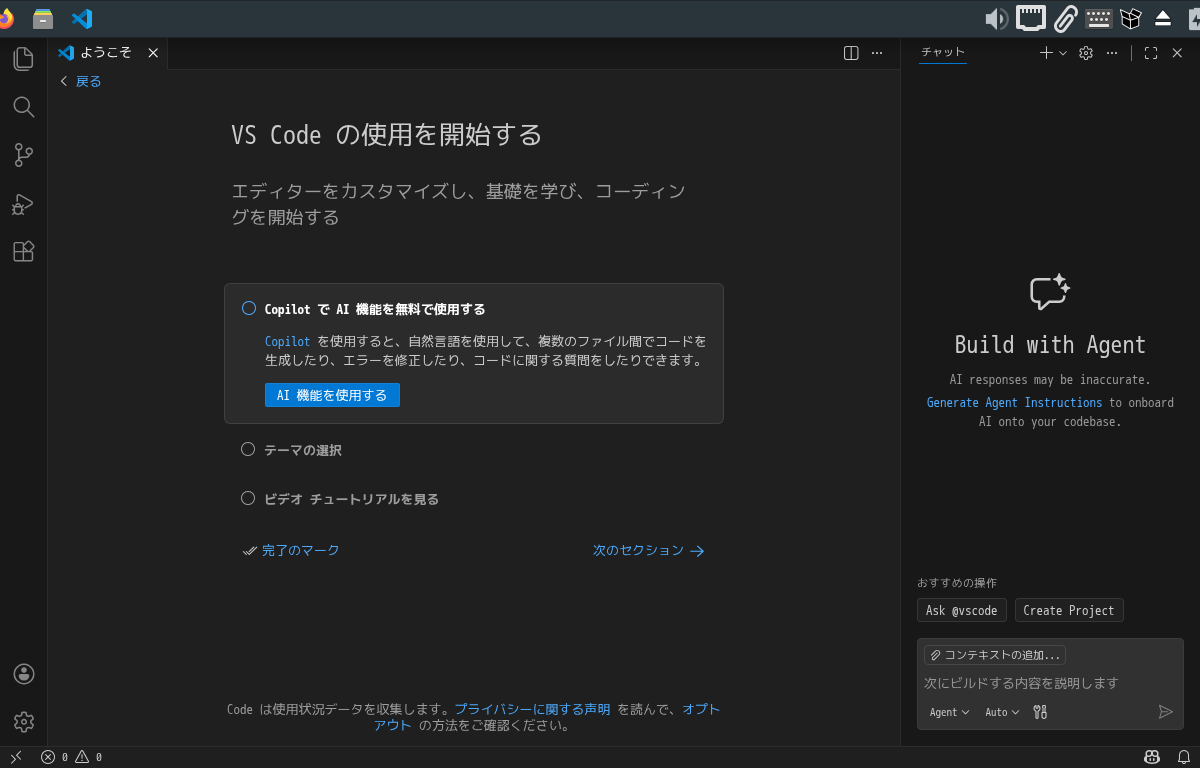Start a new chat with plus icon

(1046, 53)
